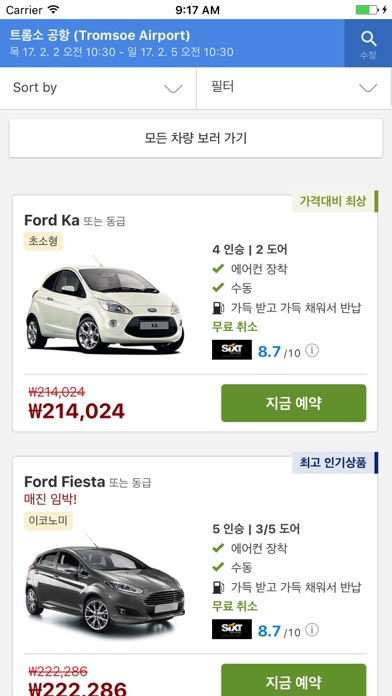Tap the Wi-Fi icon in status bar

point(54,9)
